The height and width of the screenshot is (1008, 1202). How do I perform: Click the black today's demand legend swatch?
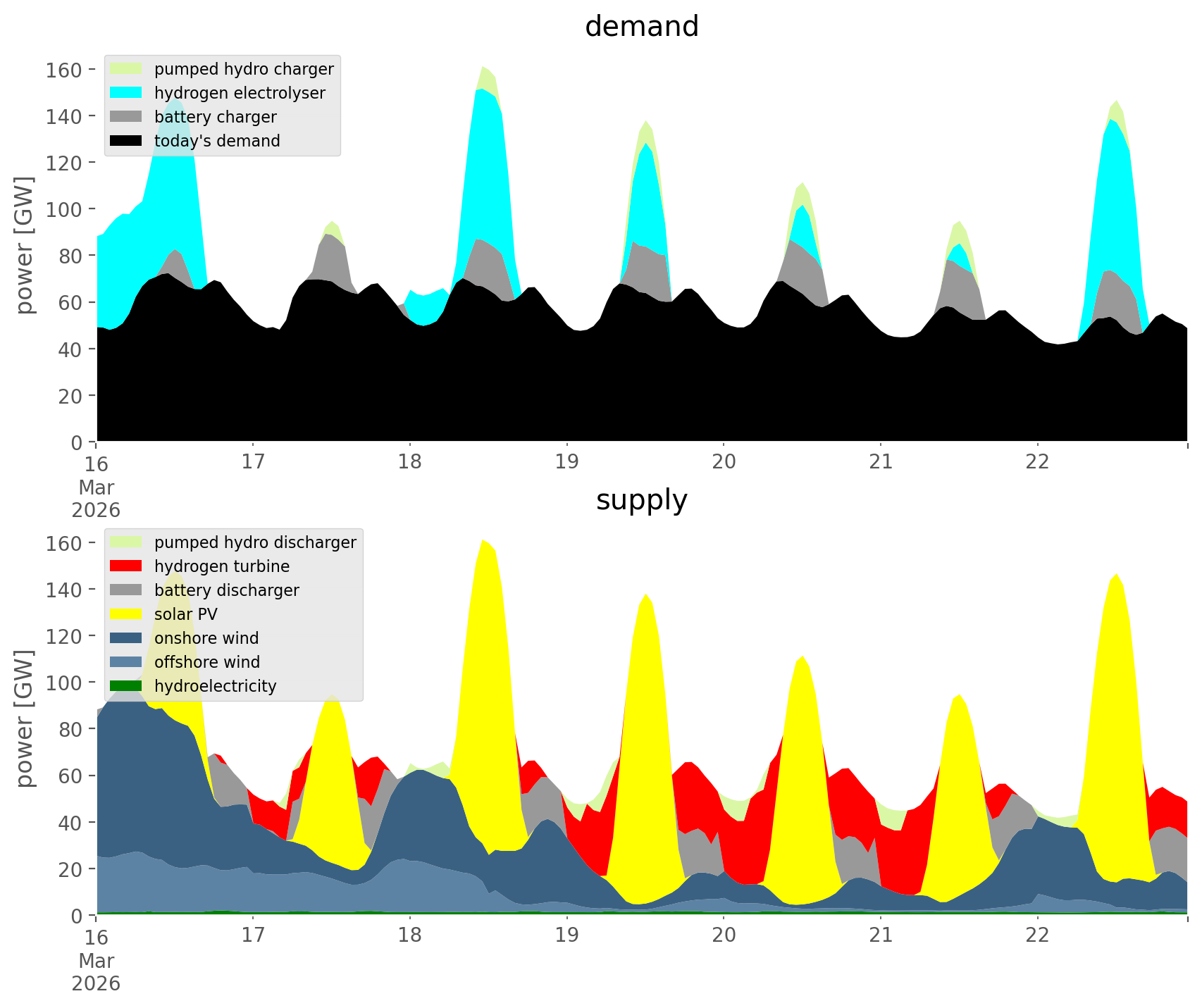(126, 141)
